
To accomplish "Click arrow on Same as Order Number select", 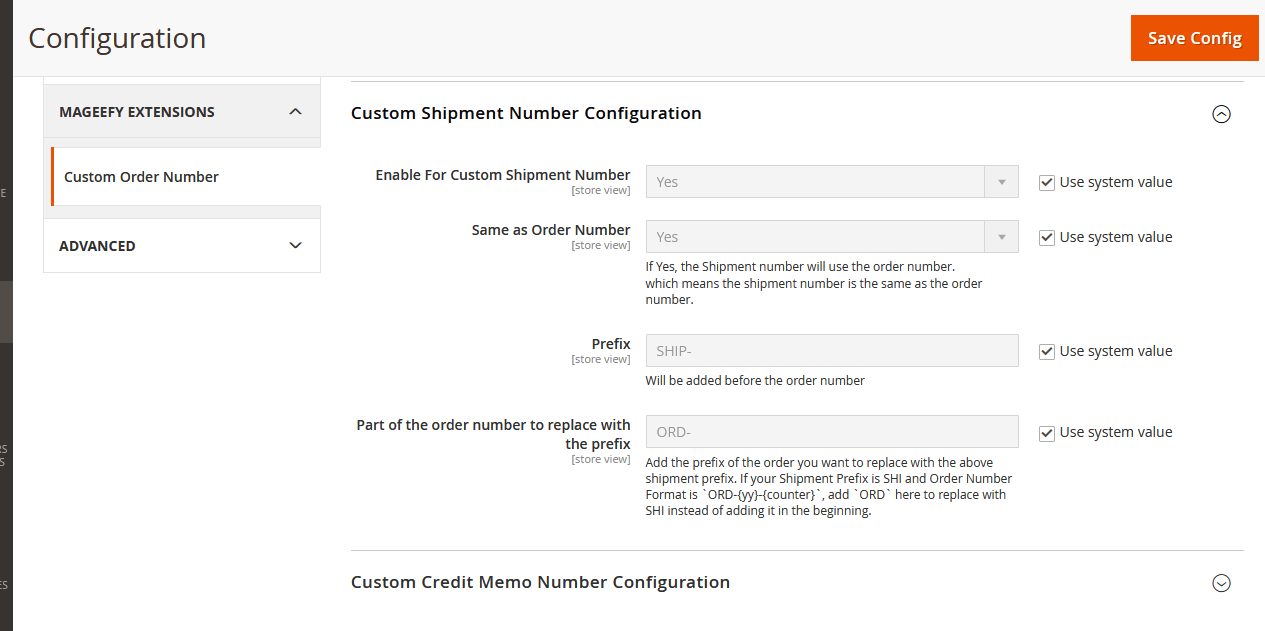I will [x=1001, y=237].
